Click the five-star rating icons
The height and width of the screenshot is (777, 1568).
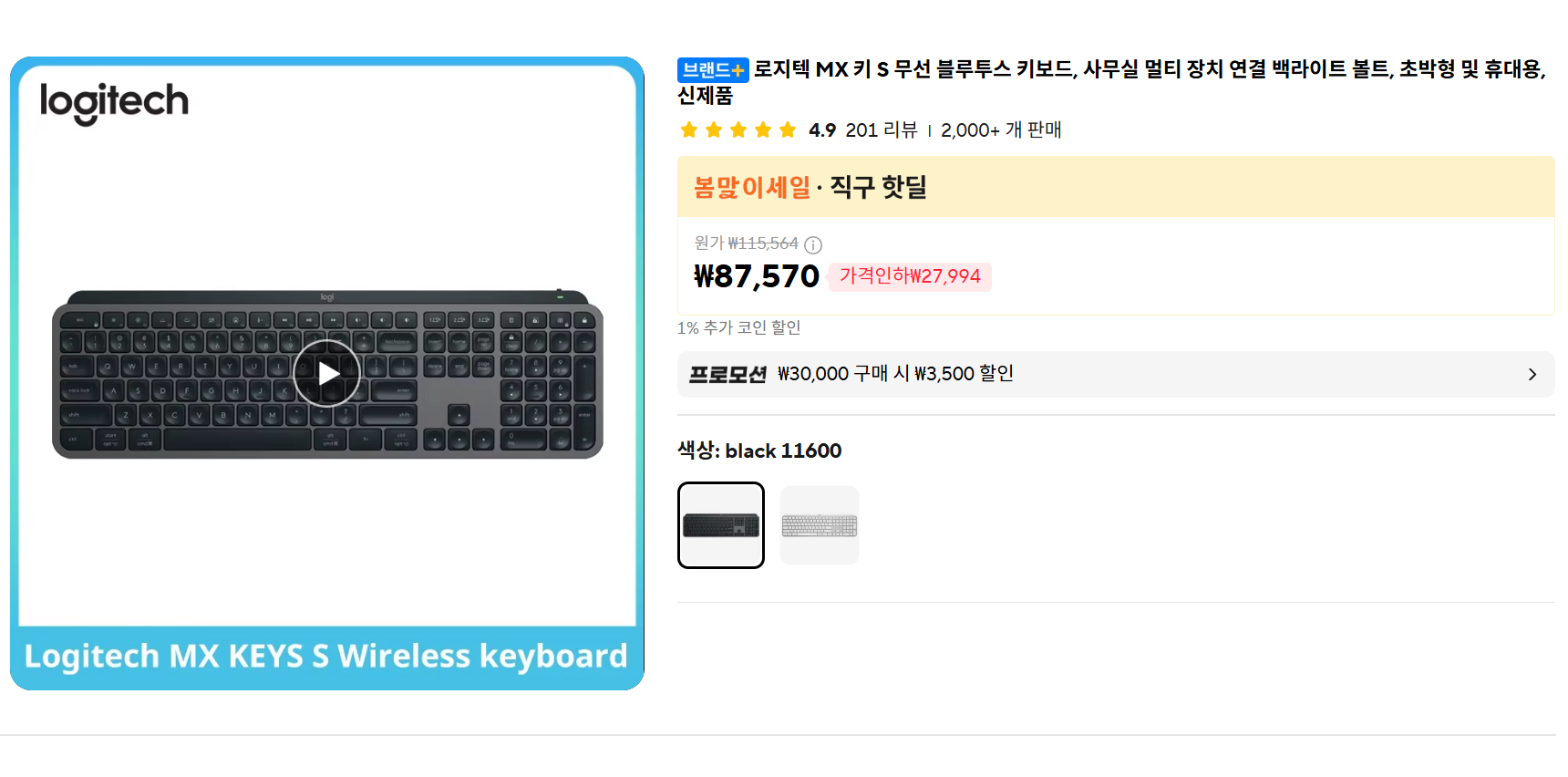[x=738, y=130]
